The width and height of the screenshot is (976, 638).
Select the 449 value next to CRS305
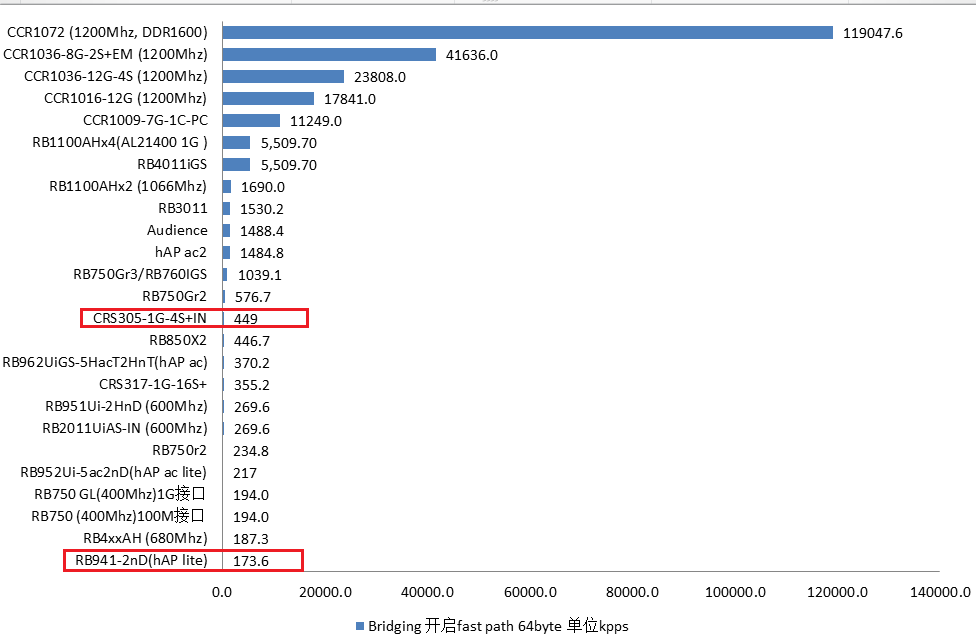[x=246, y=319]
